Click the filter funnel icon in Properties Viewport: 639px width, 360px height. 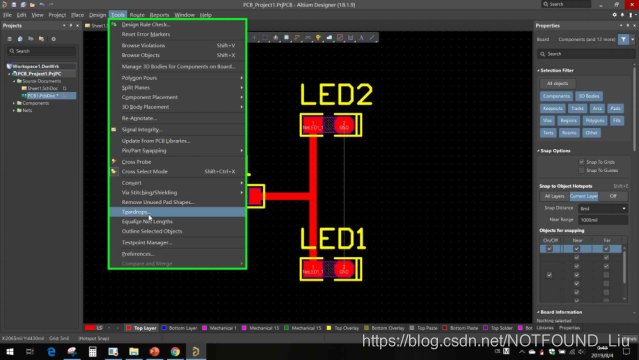[x=623, y=39]
